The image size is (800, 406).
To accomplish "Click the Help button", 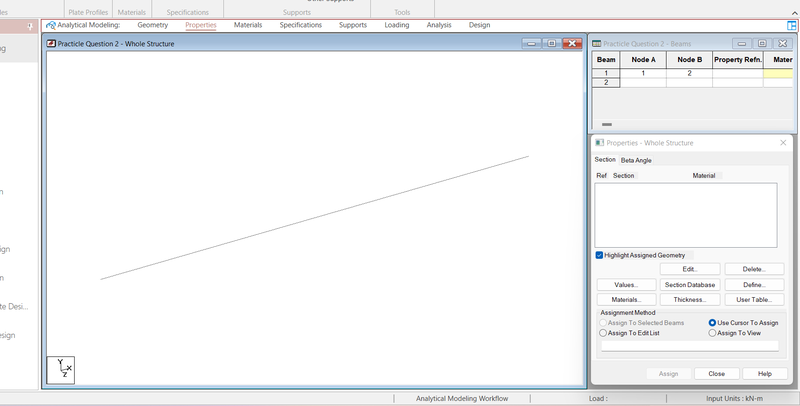I will pos(764,374).
